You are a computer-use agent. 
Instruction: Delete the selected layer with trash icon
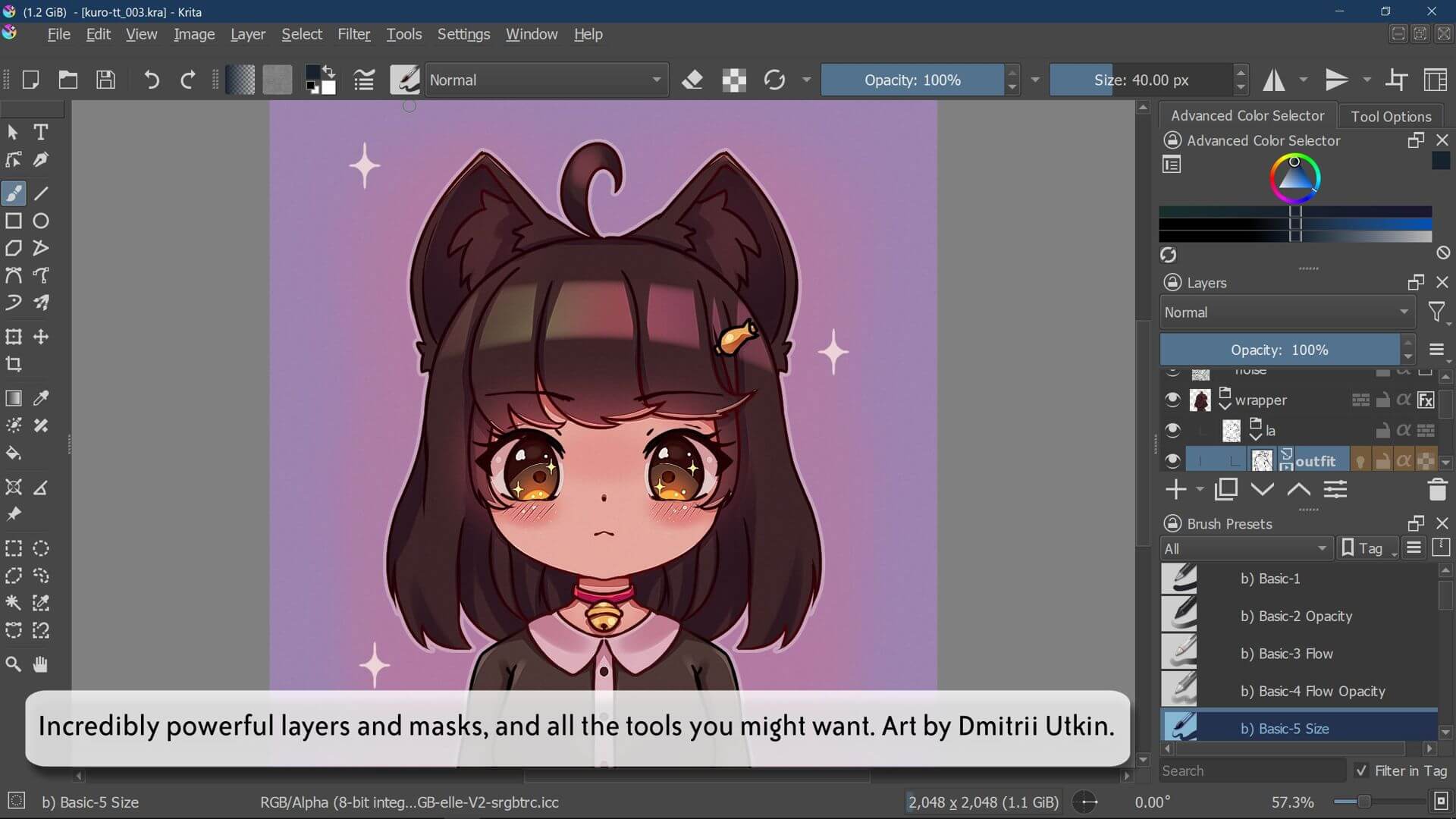pos(1437,489)
